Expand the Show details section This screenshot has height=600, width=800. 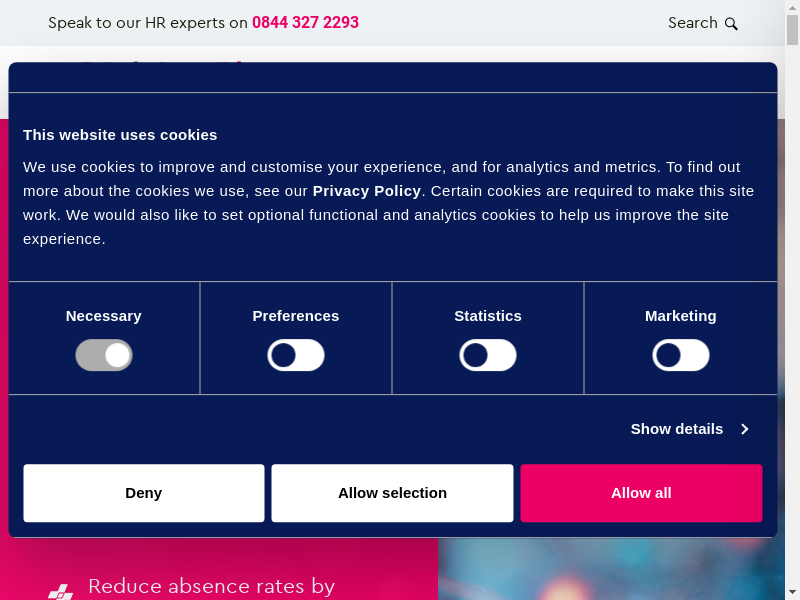pyautogui.click(x=677, y=429)
